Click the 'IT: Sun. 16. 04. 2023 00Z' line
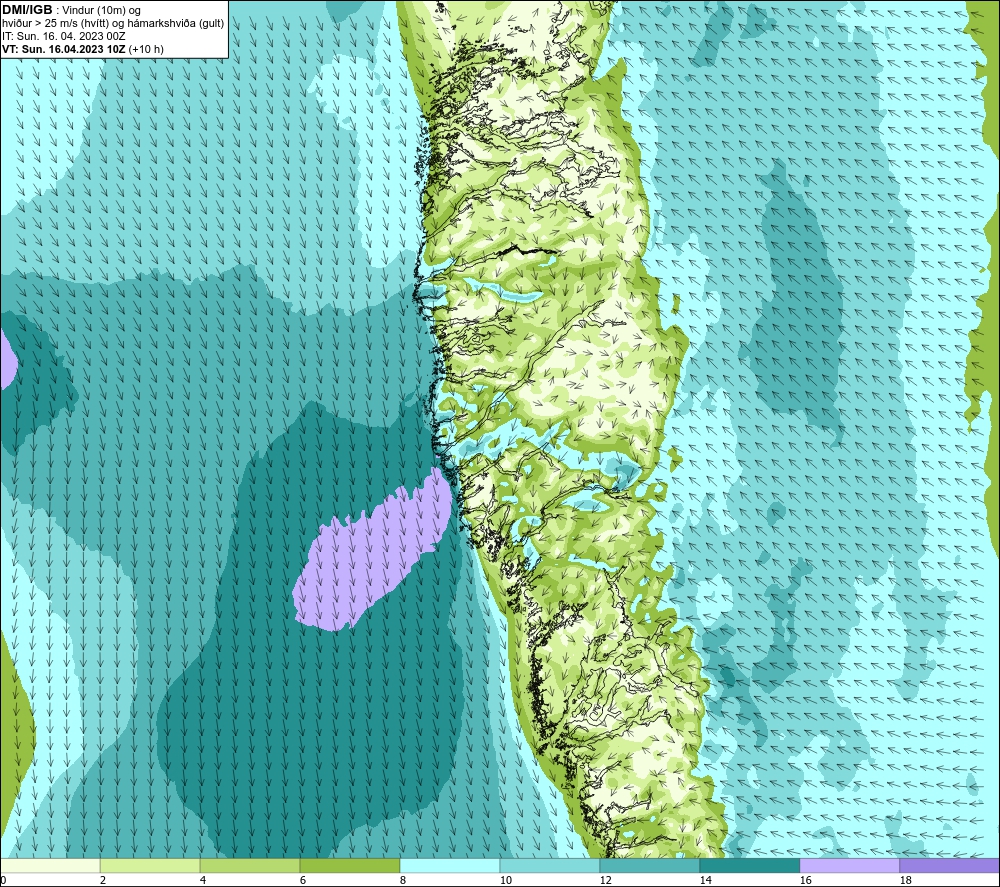This screenshot has height=887, width=1000. [x=64, y=36]
